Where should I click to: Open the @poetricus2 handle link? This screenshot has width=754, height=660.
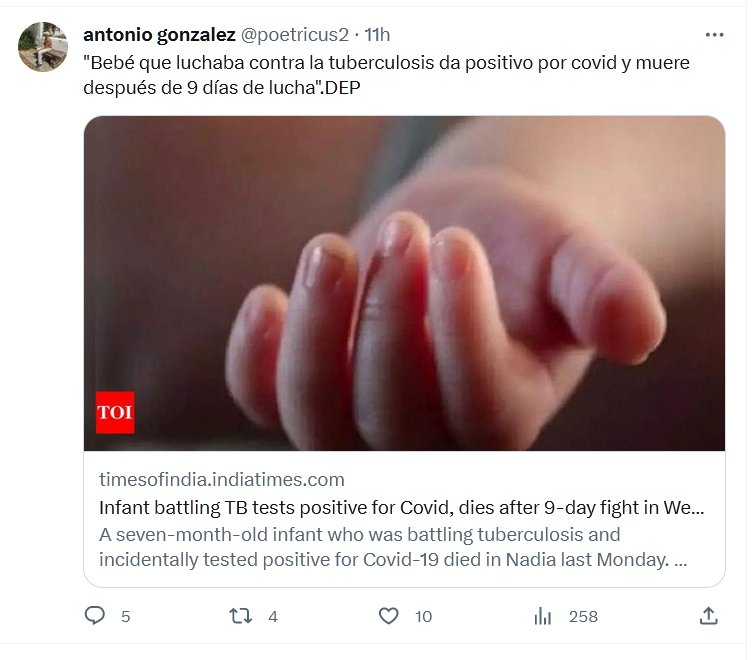tap(295, 35)
